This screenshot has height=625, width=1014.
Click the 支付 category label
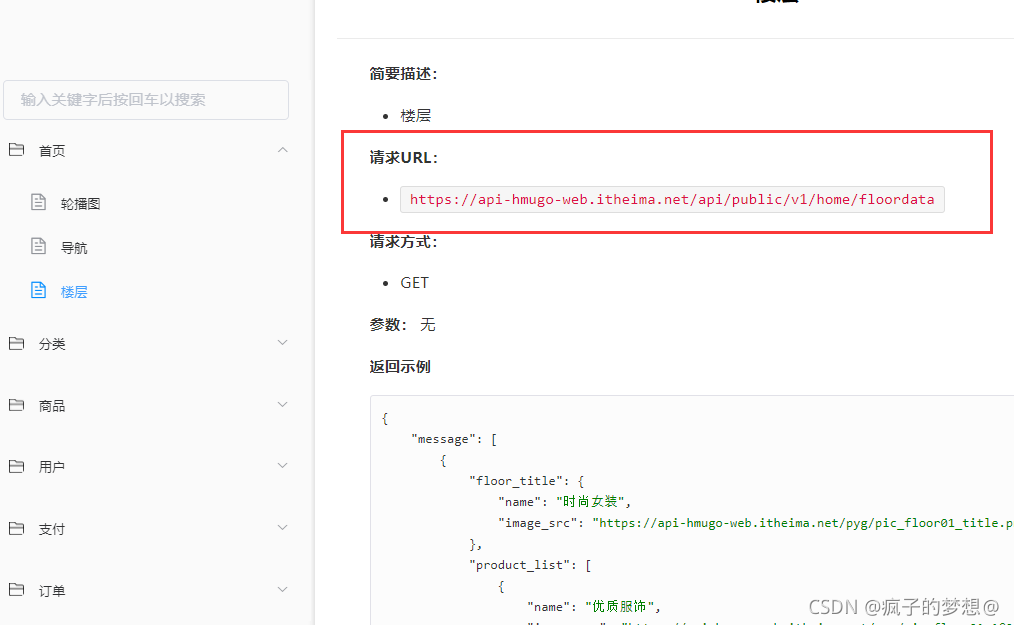click(x=52, y=529)
